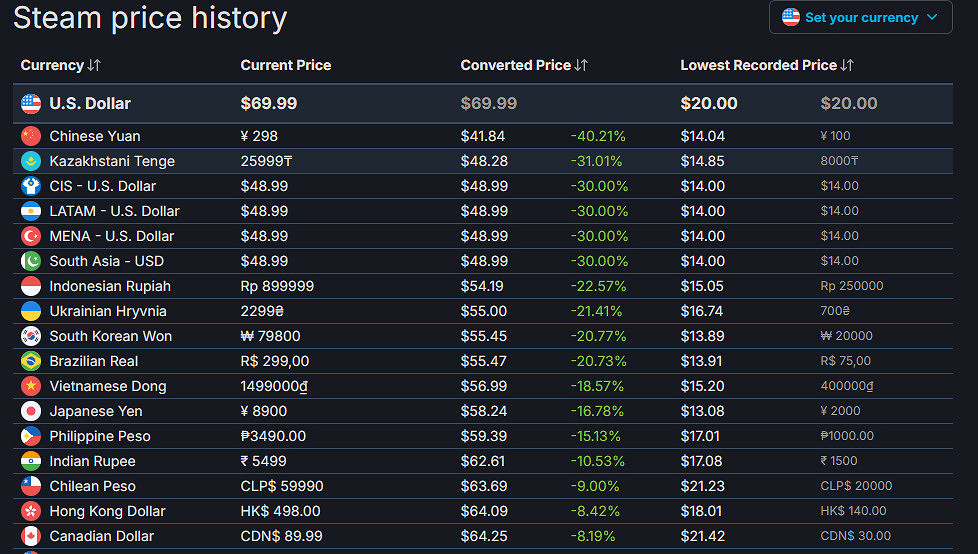This screenshot has height=554, width=978.
Task: Click the Steam price history heading
Action: [150, 18]
